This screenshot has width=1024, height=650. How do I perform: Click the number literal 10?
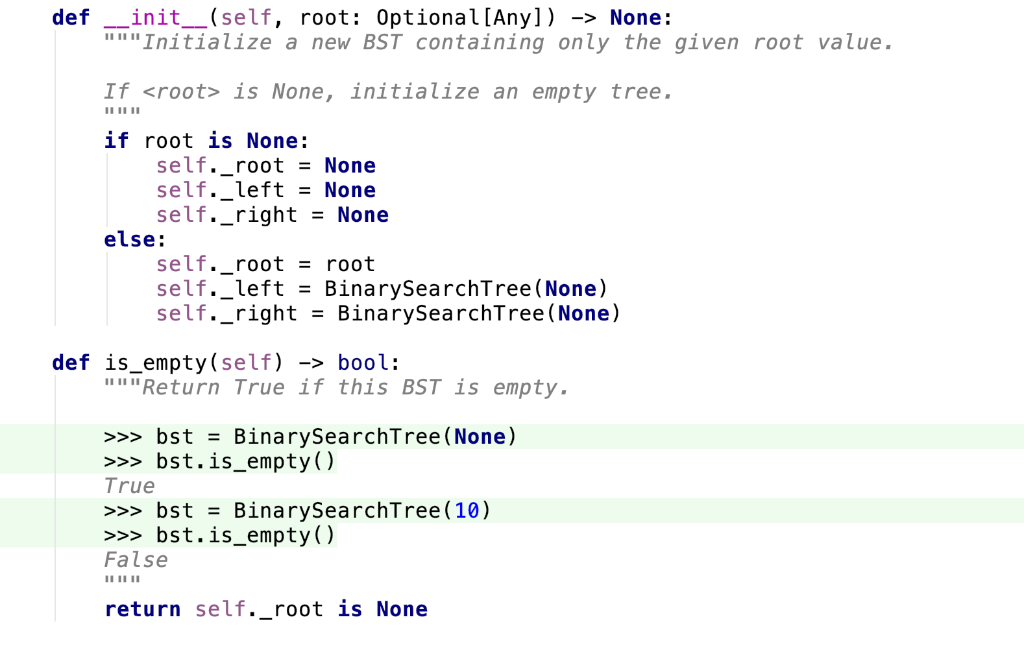[465, 510]
